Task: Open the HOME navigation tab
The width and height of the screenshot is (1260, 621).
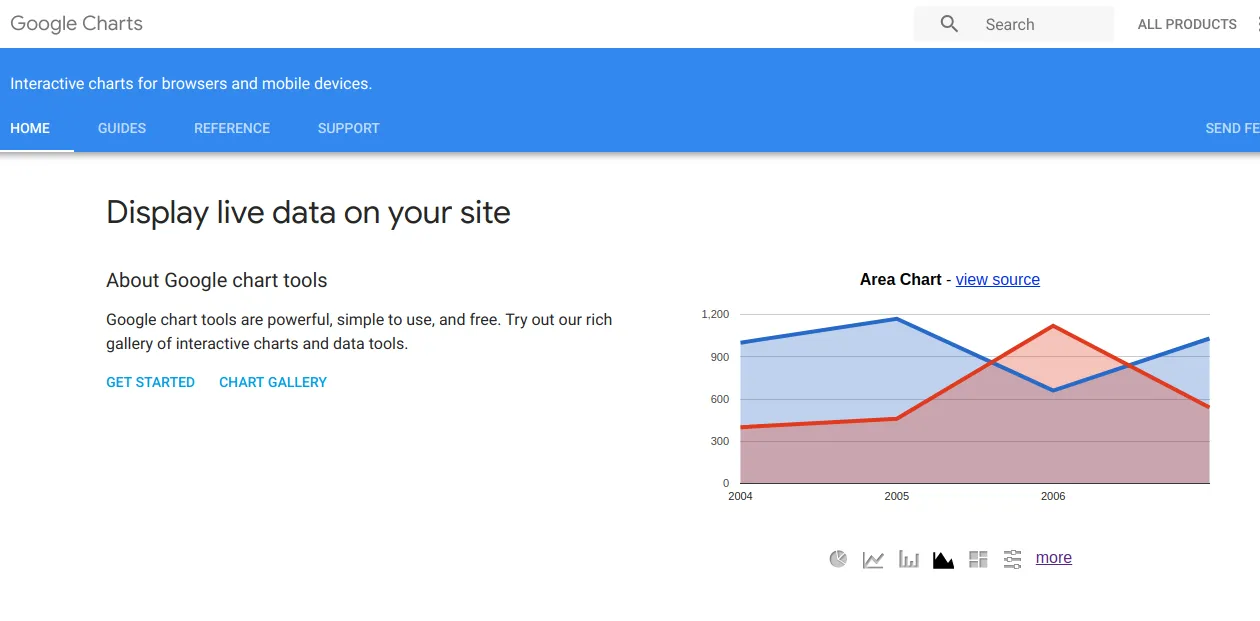Action: 29,128
